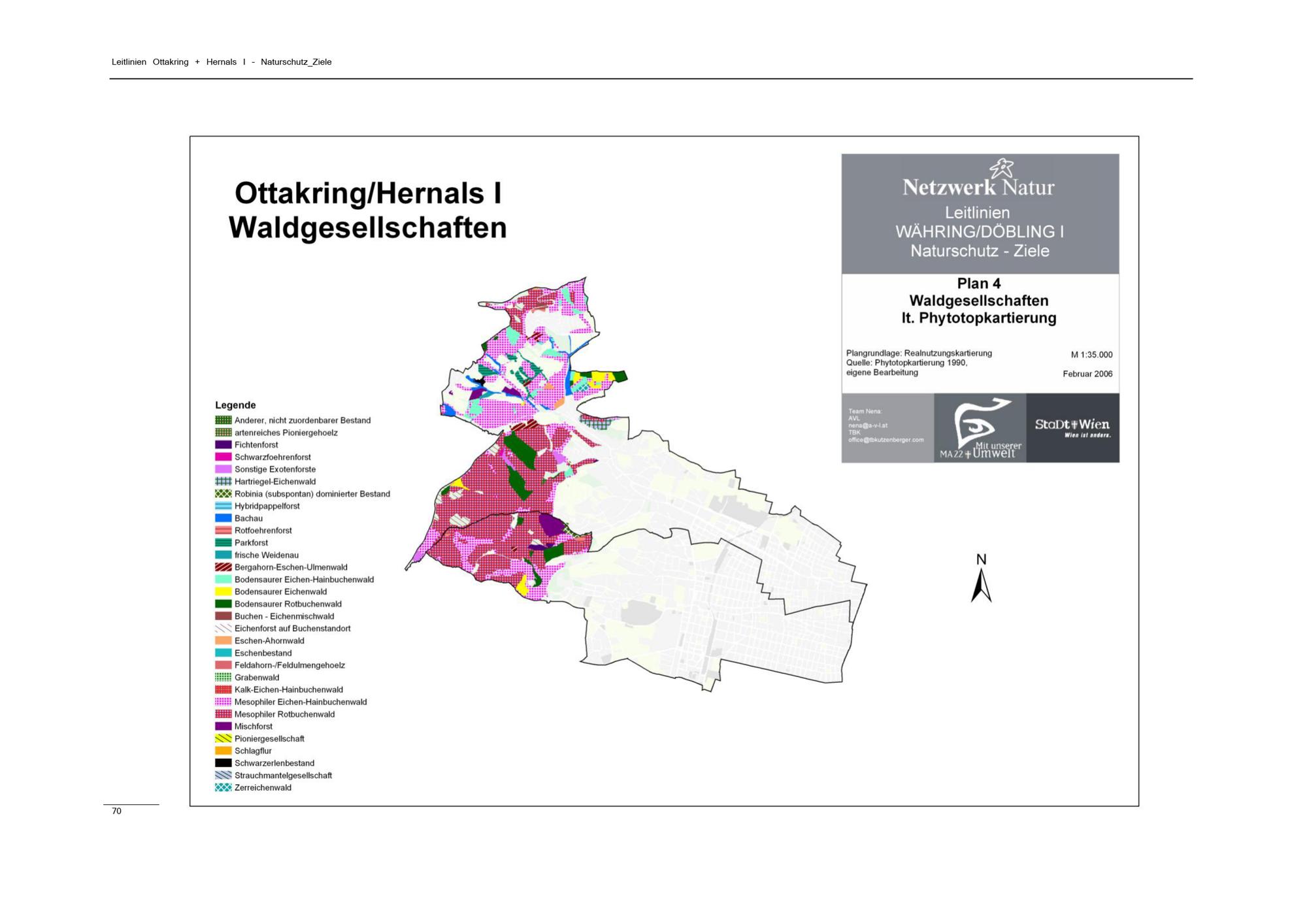Screen dimensions: 1307x924
Task: Click the page number 70
Action: 116,811
